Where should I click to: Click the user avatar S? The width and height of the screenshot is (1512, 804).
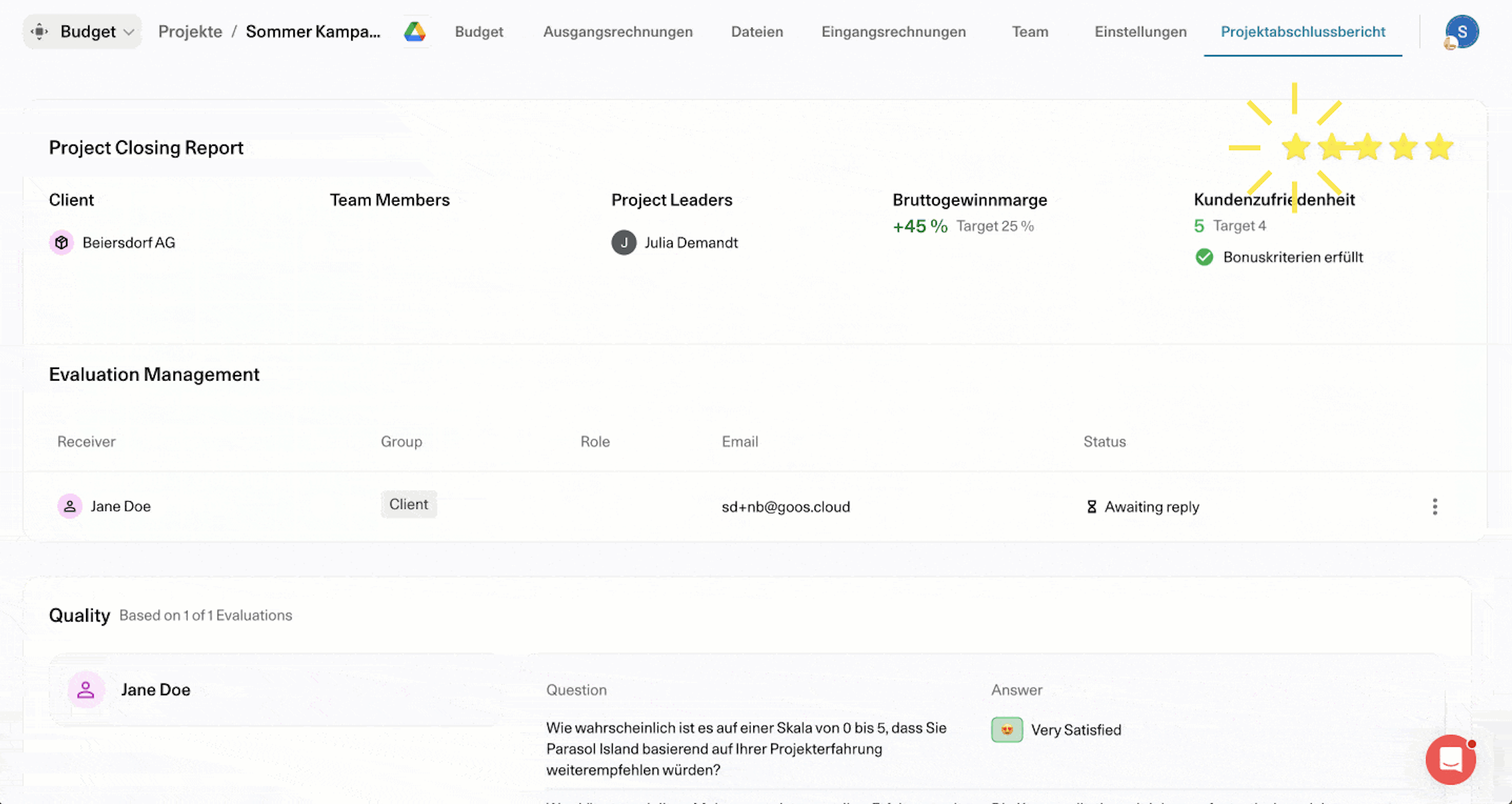point(1461,32)
